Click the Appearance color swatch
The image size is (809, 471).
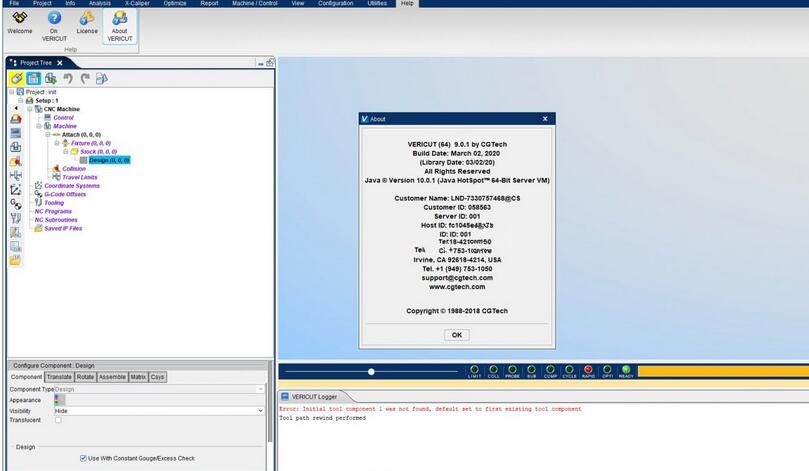59,400
